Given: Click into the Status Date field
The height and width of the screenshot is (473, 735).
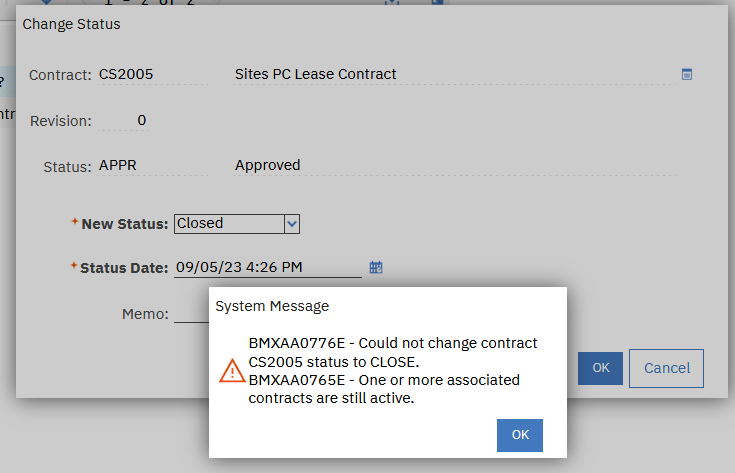Looking at the screenshot, I should [x=267, y=267].
